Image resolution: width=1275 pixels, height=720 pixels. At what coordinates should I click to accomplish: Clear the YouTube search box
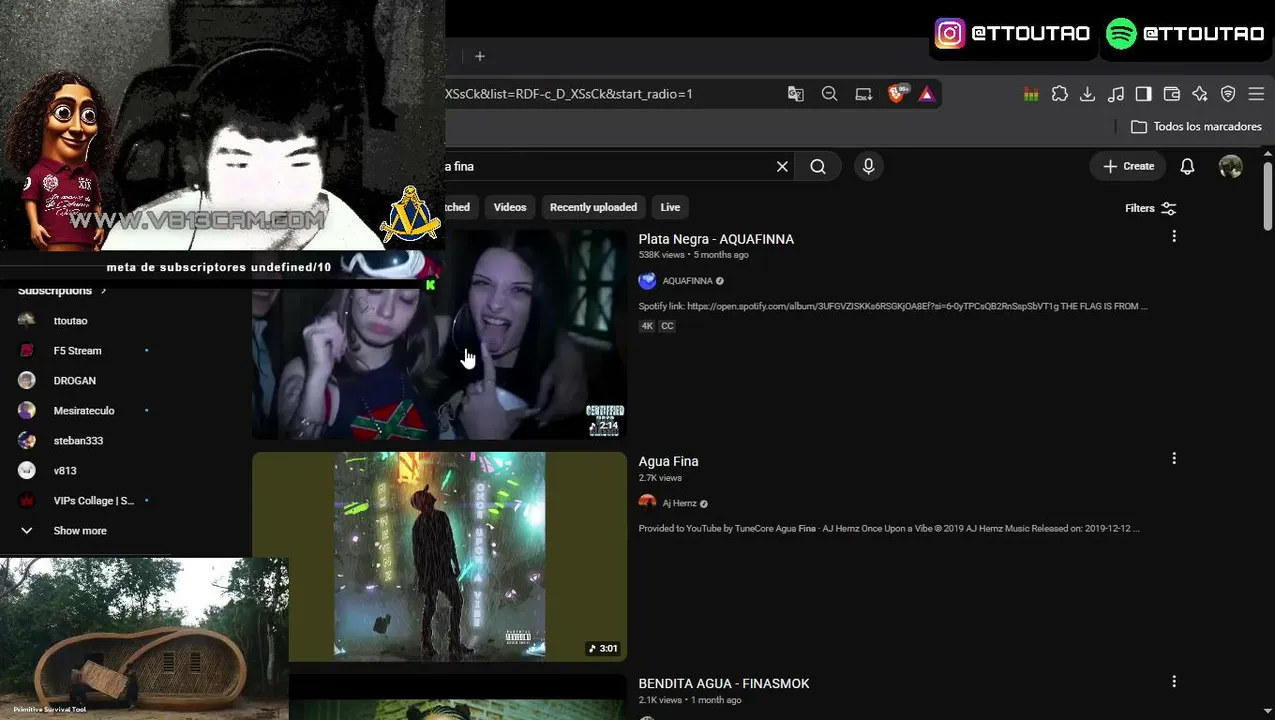click(782, 167)
